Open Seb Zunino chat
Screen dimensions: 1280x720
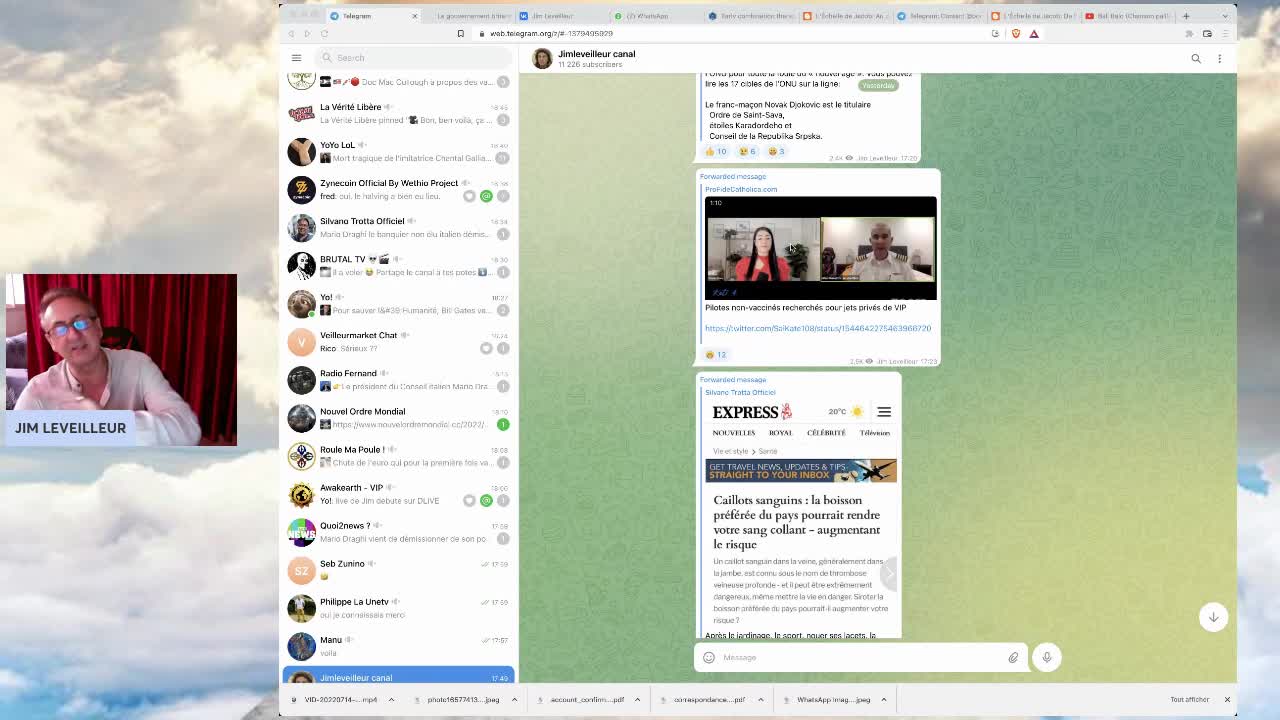399,569
